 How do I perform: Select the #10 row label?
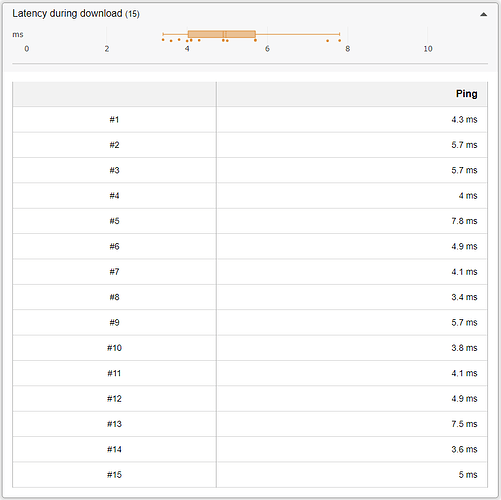pyautogui.click(x=114, y=348)
